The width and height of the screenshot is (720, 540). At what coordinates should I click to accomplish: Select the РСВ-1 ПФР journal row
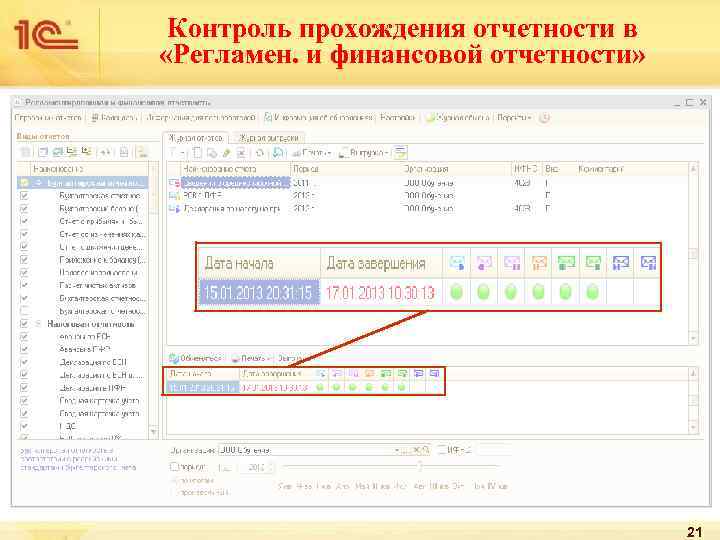click(427, 196)
